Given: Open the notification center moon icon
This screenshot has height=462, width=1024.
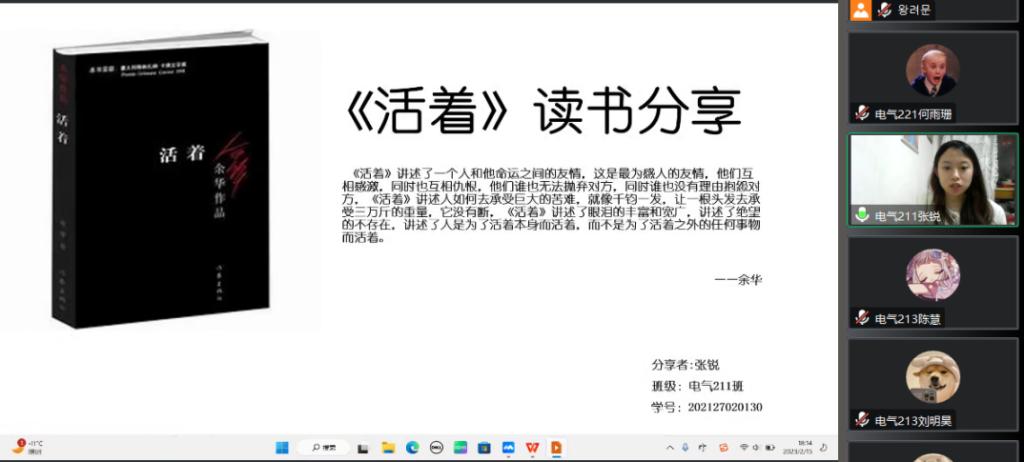Looking at the screenshot, I should [x=824, y=448].
